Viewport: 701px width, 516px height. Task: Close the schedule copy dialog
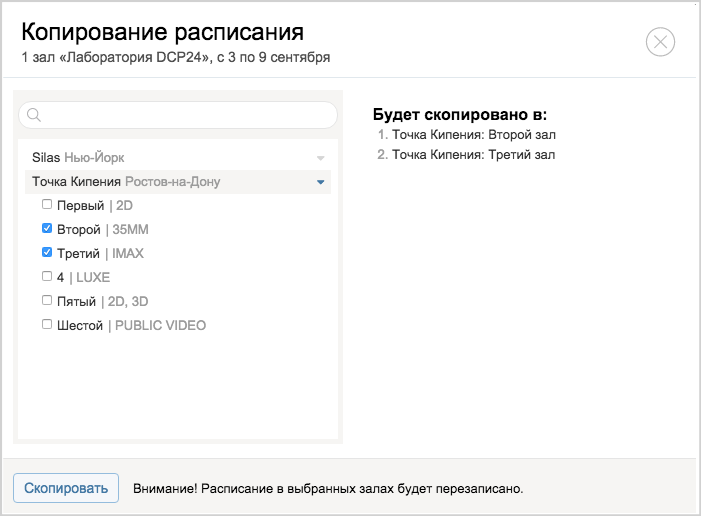660,42
